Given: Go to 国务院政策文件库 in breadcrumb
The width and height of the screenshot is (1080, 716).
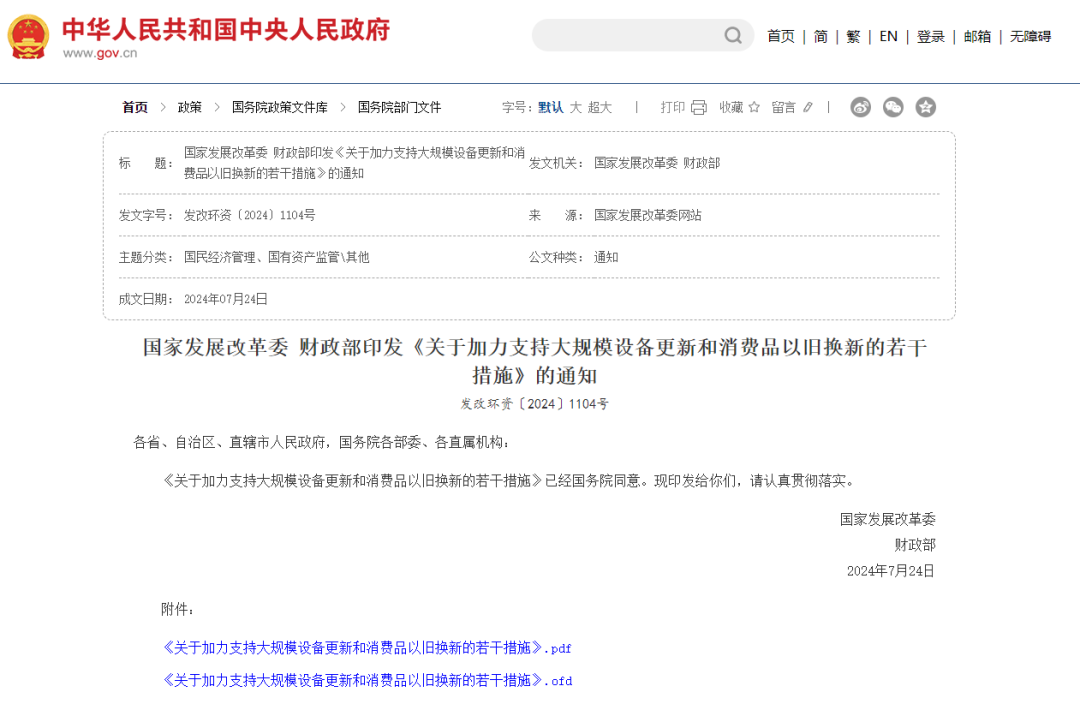Looking at the screenshot, I should (x=279, y=107).
